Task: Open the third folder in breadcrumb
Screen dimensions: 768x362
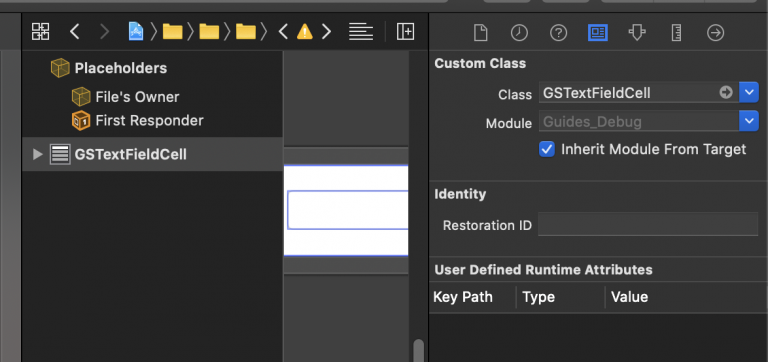Action: pos(246,32)
